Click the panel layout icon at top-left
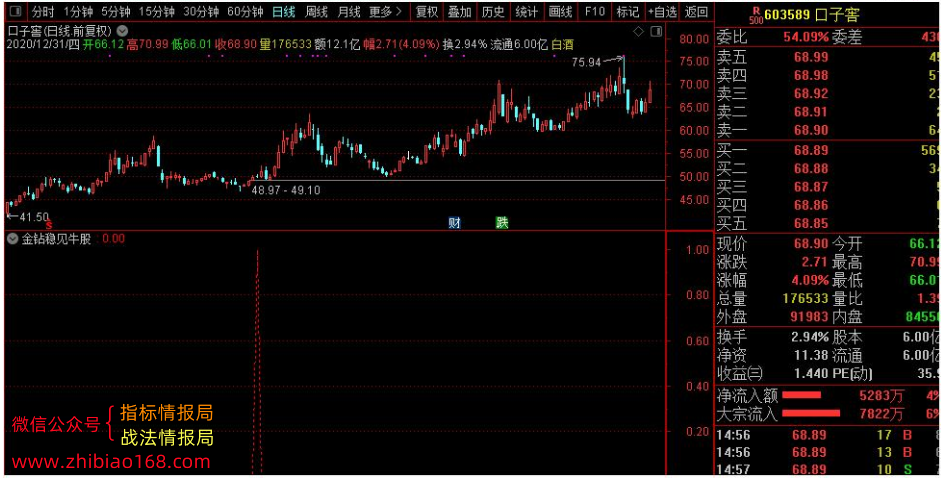 (16, 11)
